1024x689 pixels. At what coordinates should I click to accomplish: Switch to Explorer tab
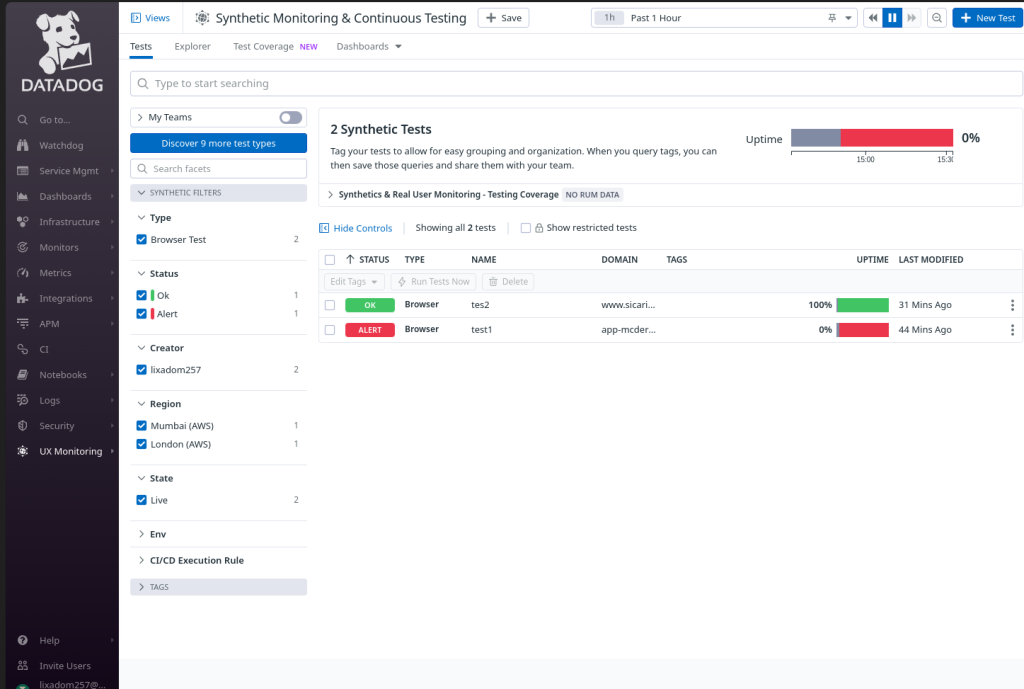point(193,46)
